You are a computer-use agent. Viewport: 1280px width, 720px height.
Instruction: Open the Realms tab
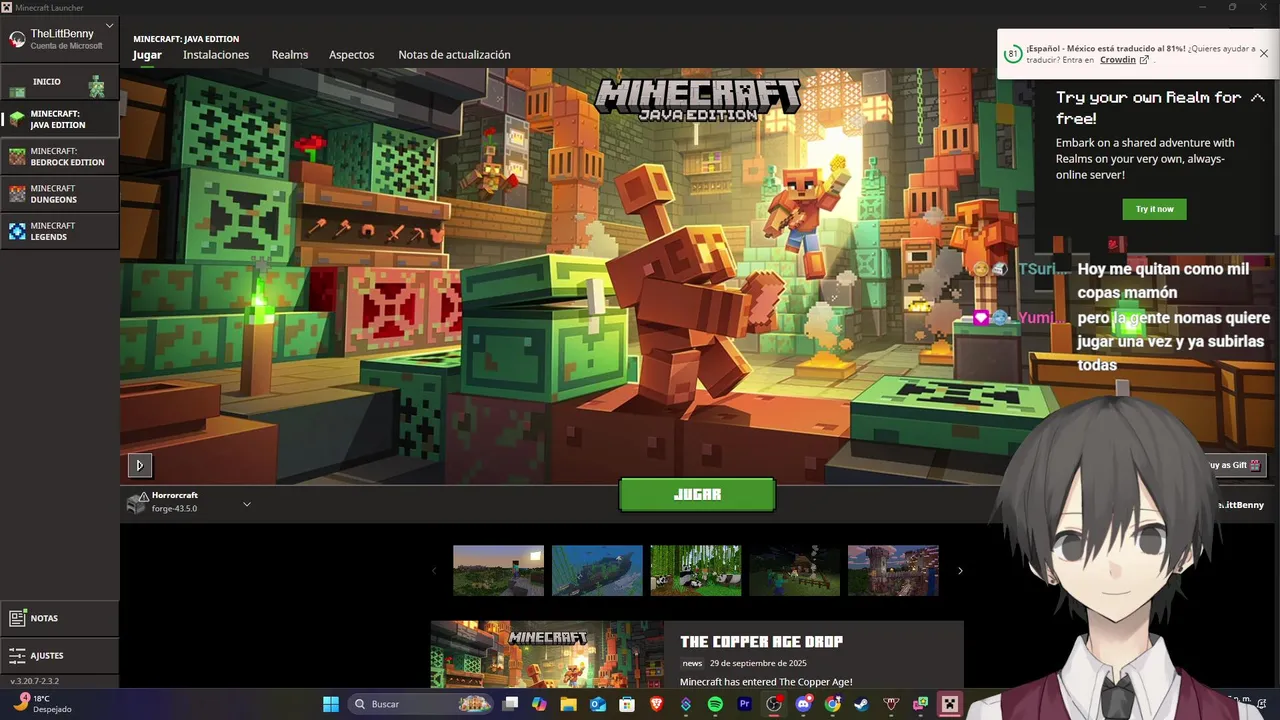tap(290, 55)
